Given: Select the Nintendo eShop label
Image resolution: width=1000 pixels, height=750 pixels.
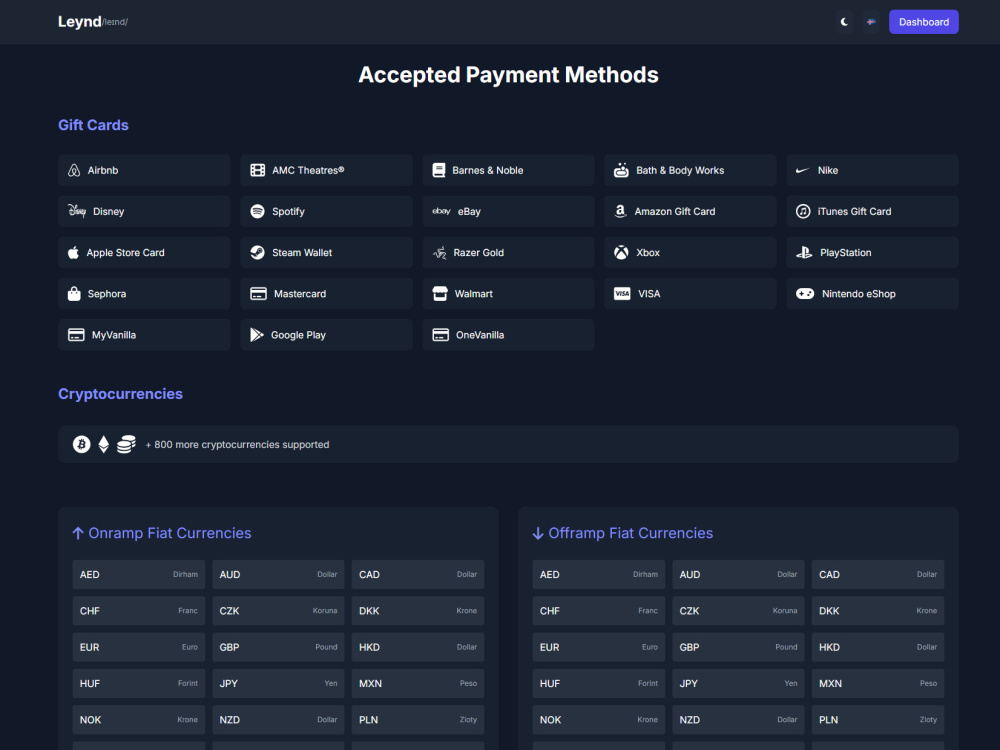Looking at the screenshot, I should 858,294.
